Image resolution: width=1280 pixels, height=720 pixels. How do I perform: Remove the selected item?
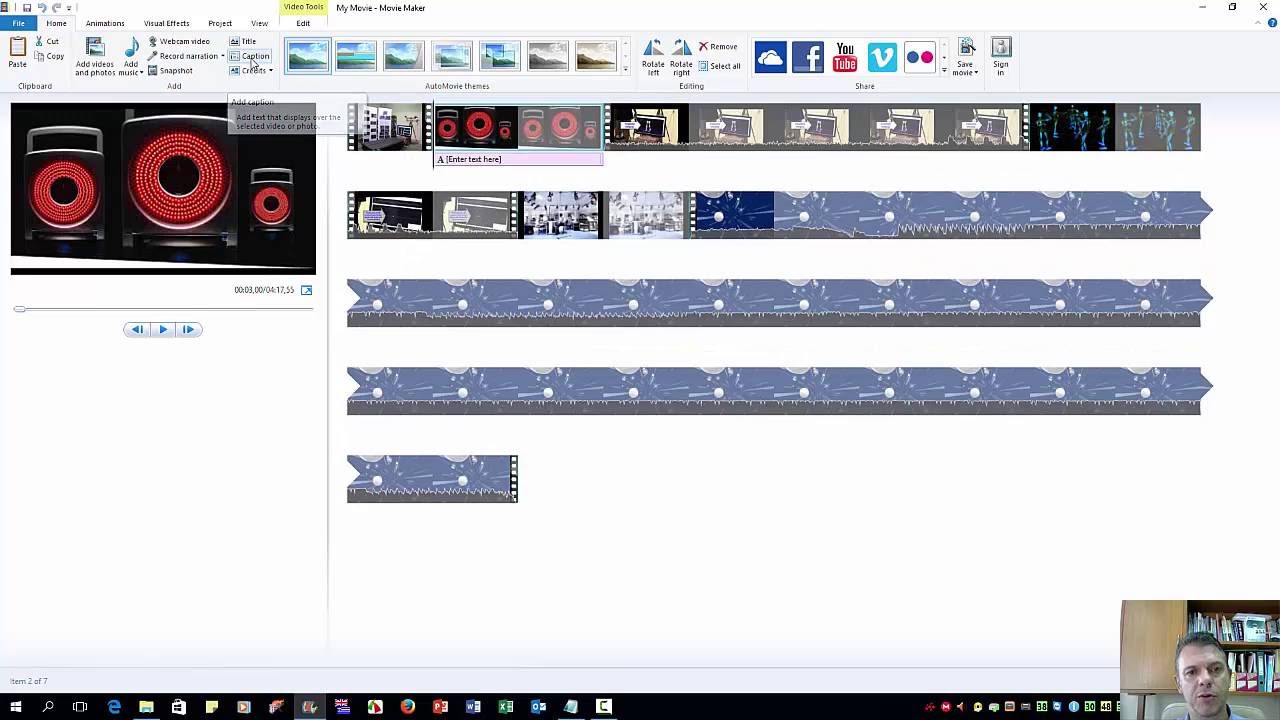[x=718, y=46]
